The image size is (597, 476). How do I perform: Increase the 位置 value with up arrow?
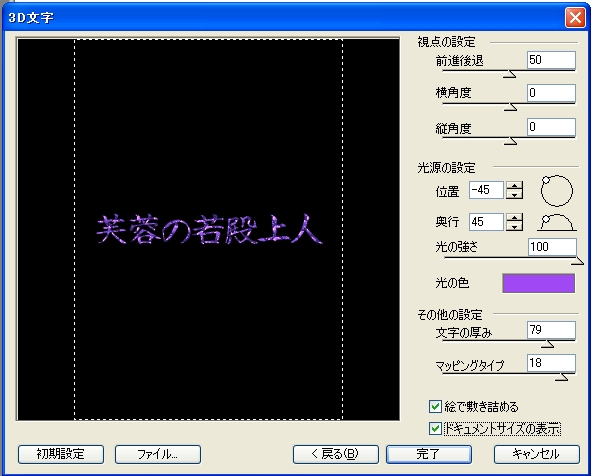coord(514,186)
